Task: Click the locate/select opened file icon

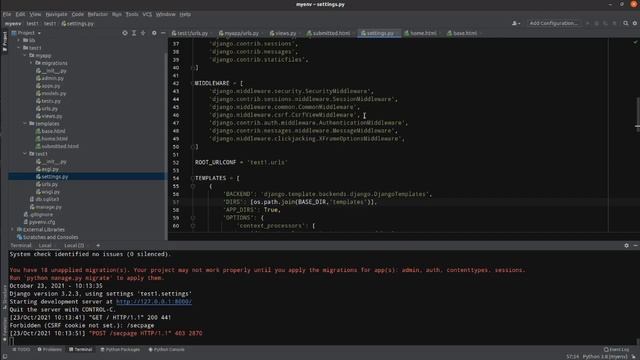Action: pyautogui.click(x=125, y=33)
